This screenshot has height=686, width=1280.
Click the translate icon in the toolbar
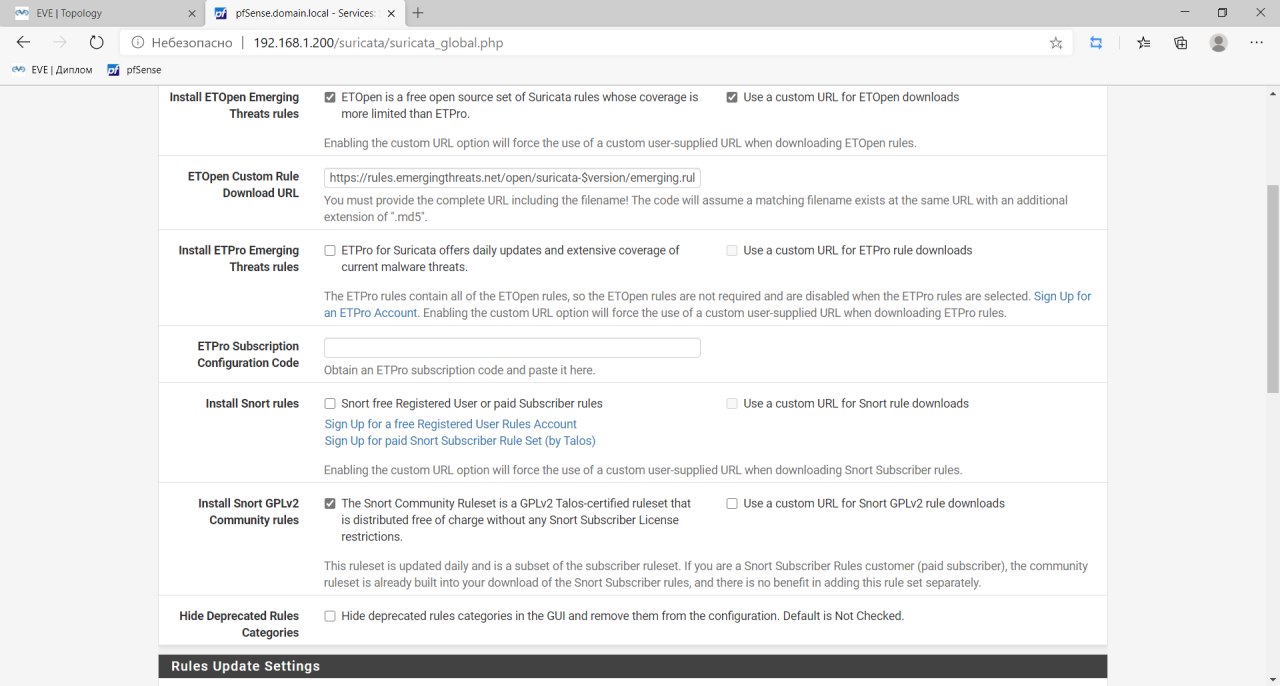pyautogui.click(x=1096, y=43)
